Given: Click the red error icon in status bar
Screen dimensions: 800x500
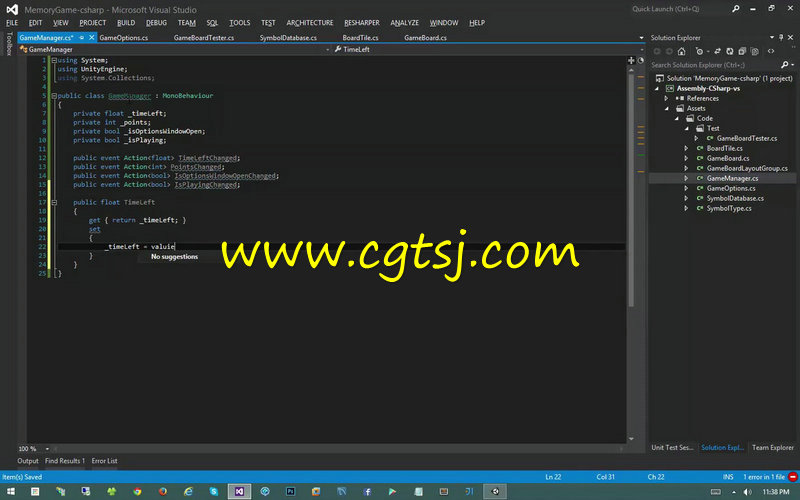Looking at the screenshot, I should point(792,477).
